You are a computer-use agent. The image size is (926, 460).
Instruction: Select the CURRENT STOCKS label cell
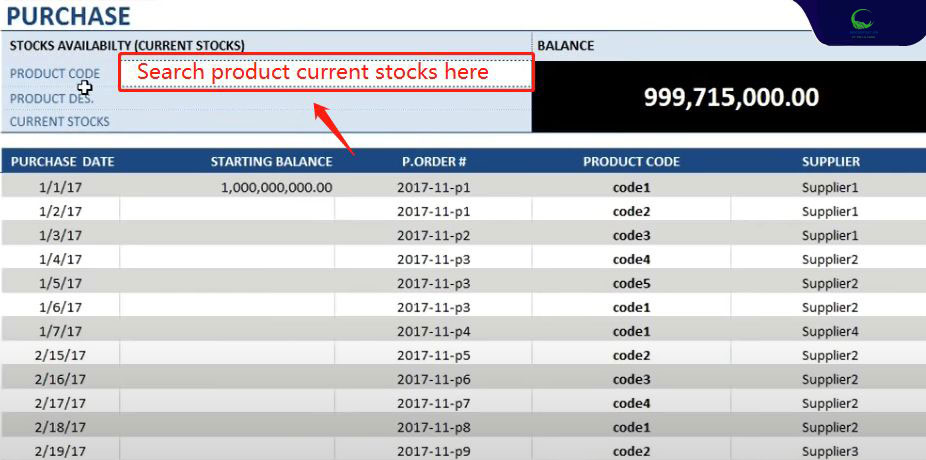[60, 122]
